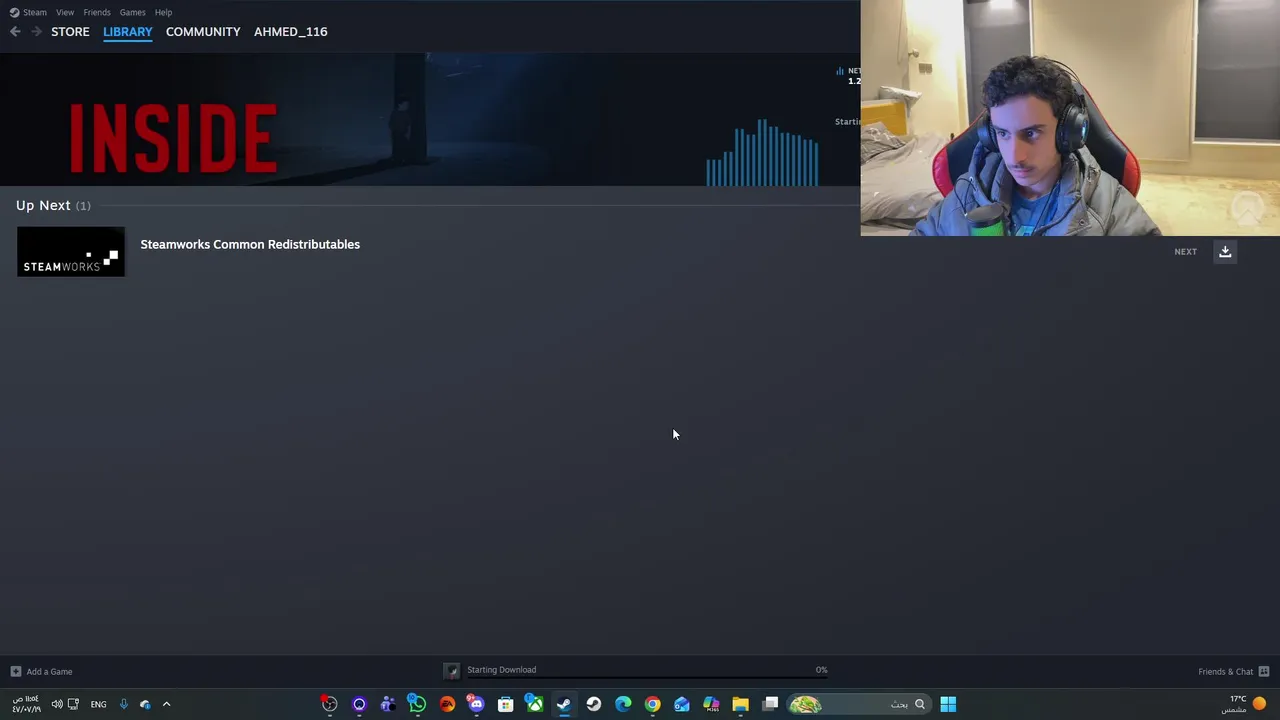
Task: Click the microphone tray icon
Action: tap(124, 704)
